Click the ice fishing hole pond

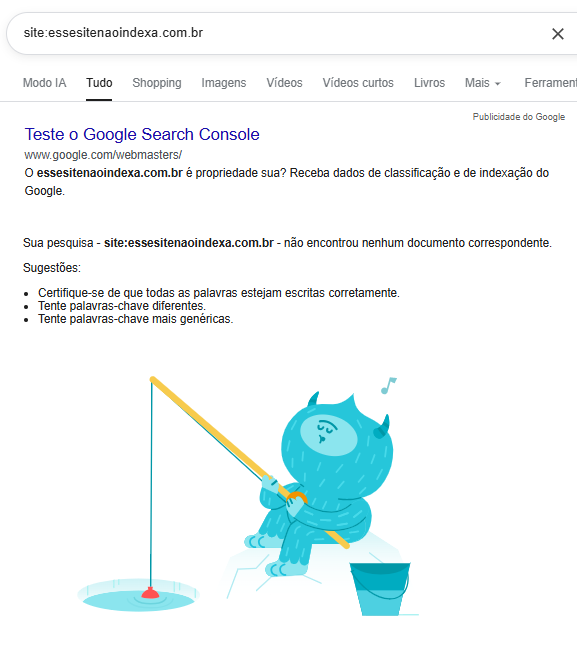coord(138,595)
